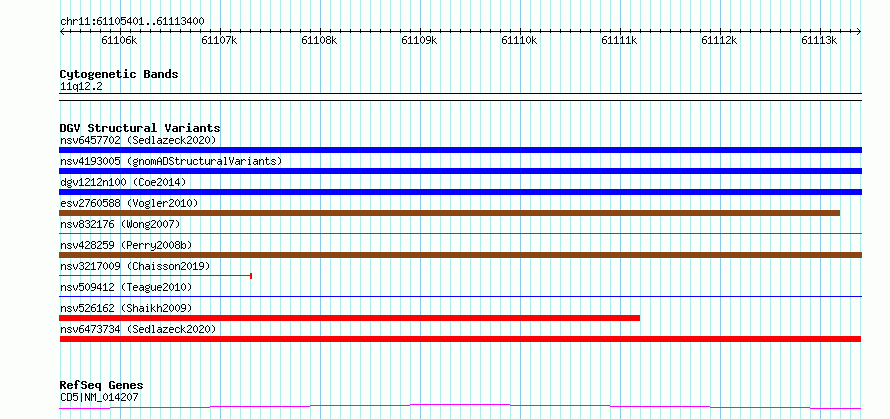Click the 61109k ruler tick label

419,40
